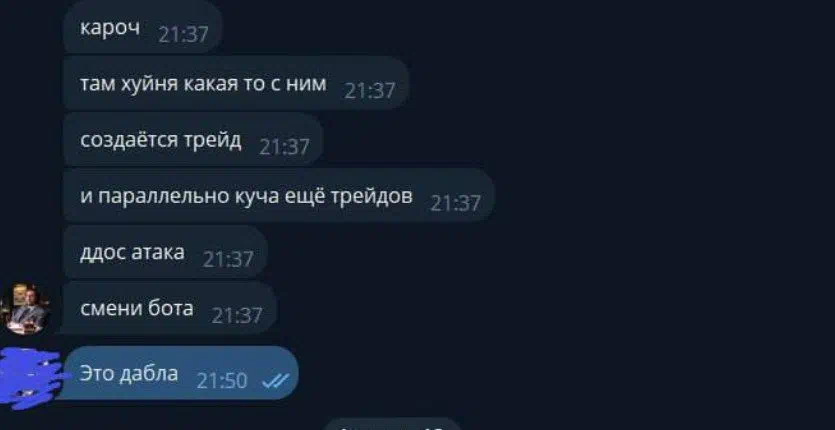Viewport: 835px width, 430px height.
Task: Click the timestamp next to 'ддос атака'
Action: (228, 260)
